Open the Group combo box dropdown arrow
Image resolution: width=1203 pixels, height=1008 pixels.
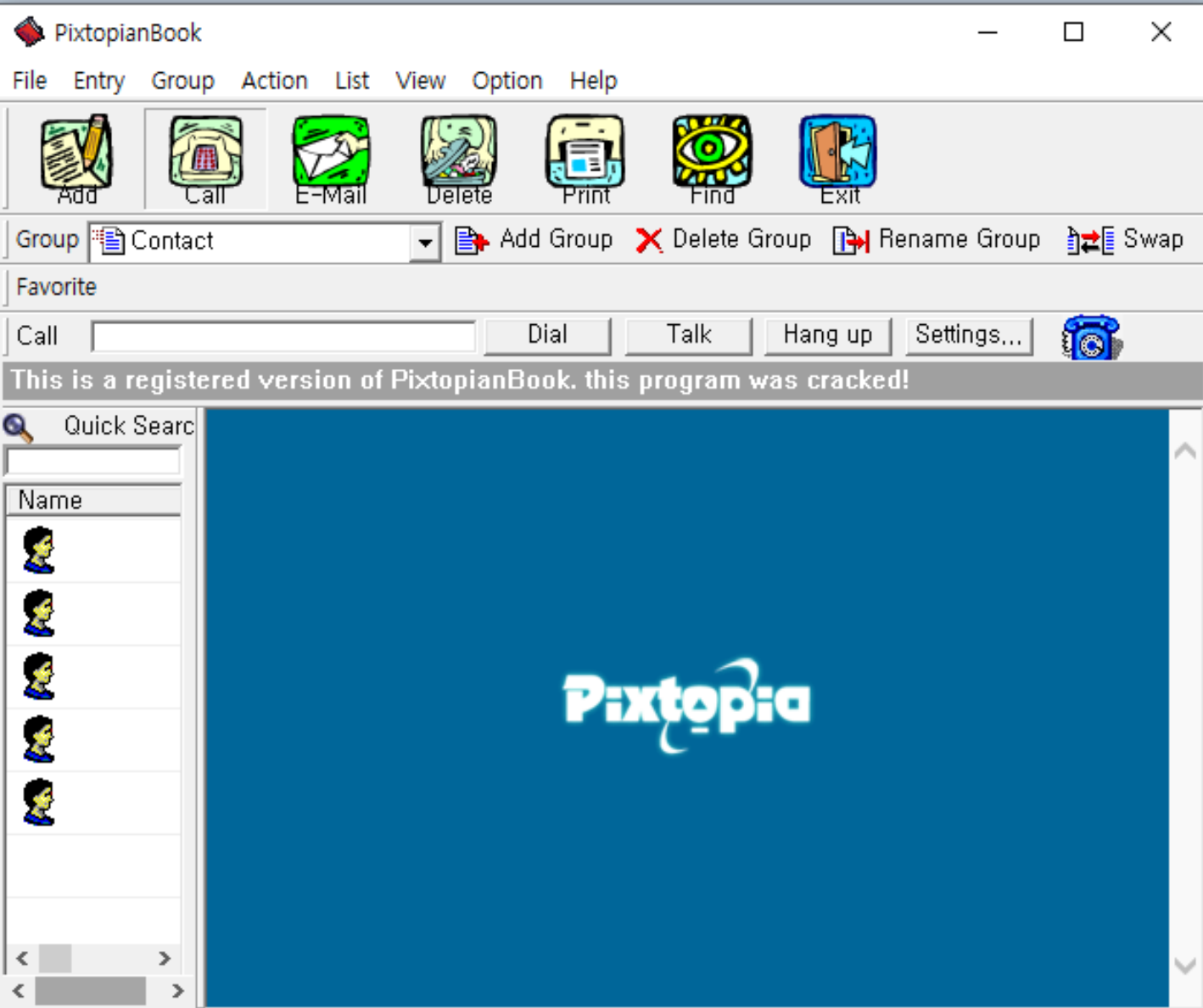(x=424, y=243)
